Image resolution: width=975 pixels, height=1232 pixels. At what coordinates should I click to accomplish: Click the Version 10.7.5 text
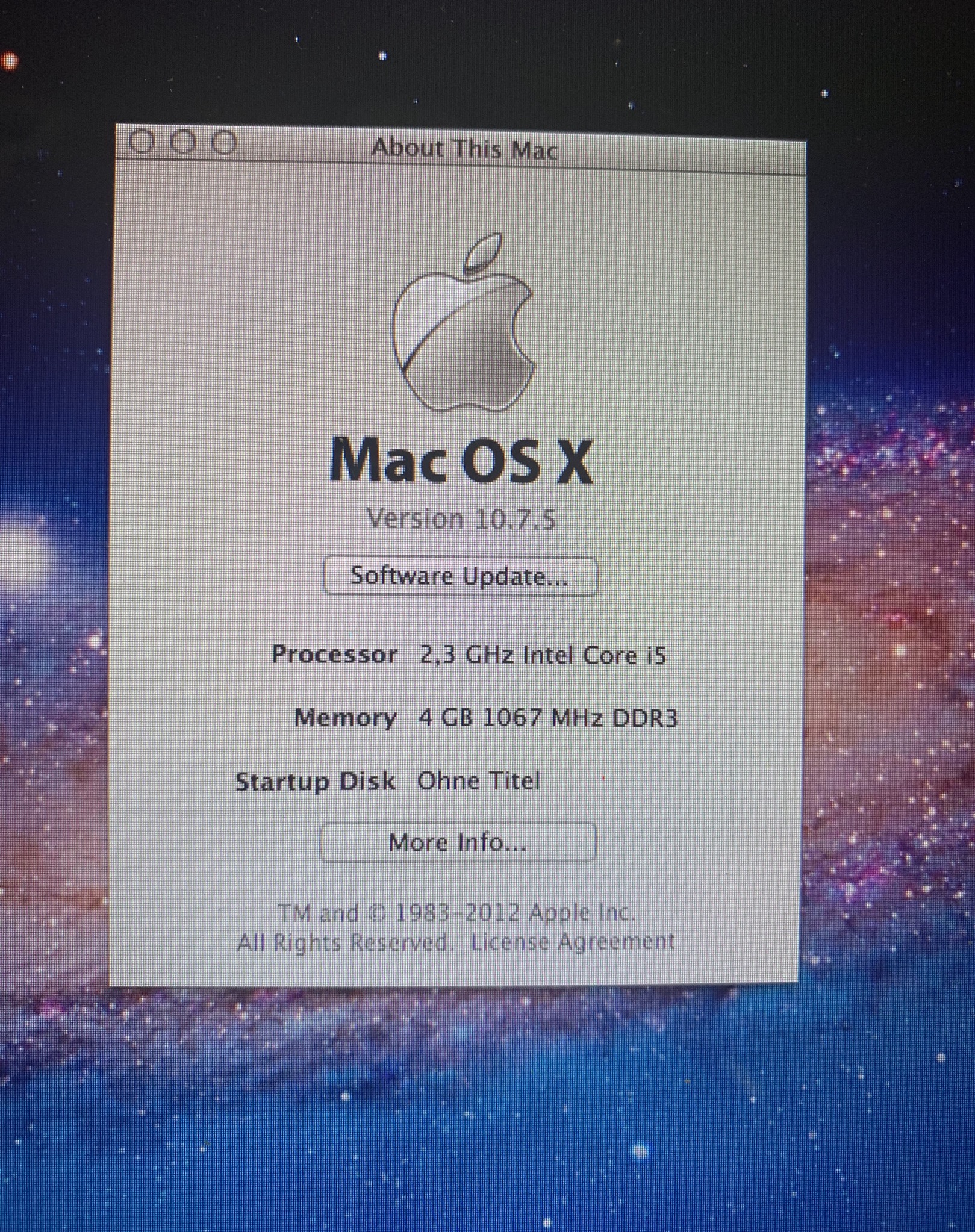pos(461,518)
